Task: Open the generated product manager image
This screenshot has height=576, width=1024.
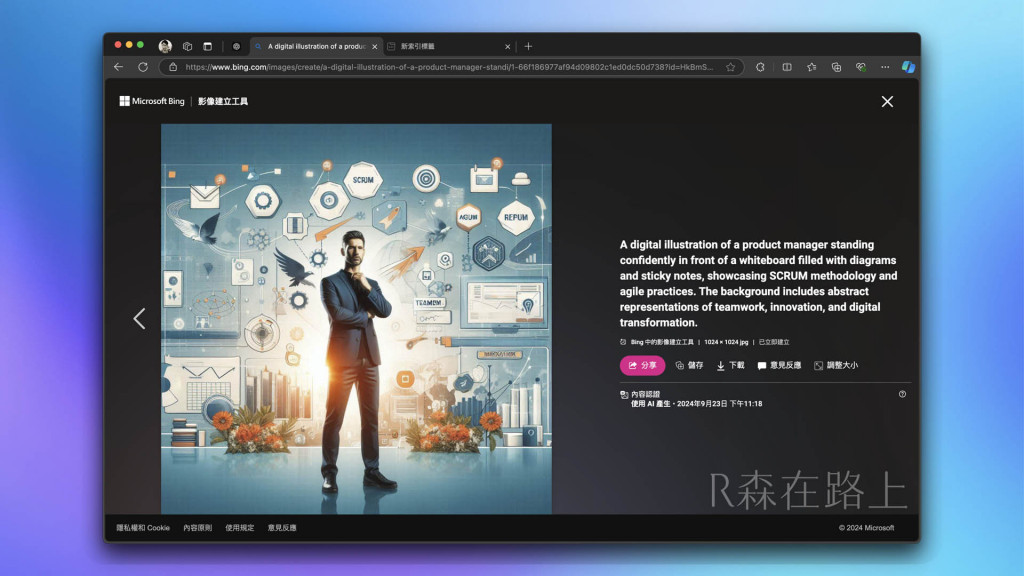Action: [356, 319]
